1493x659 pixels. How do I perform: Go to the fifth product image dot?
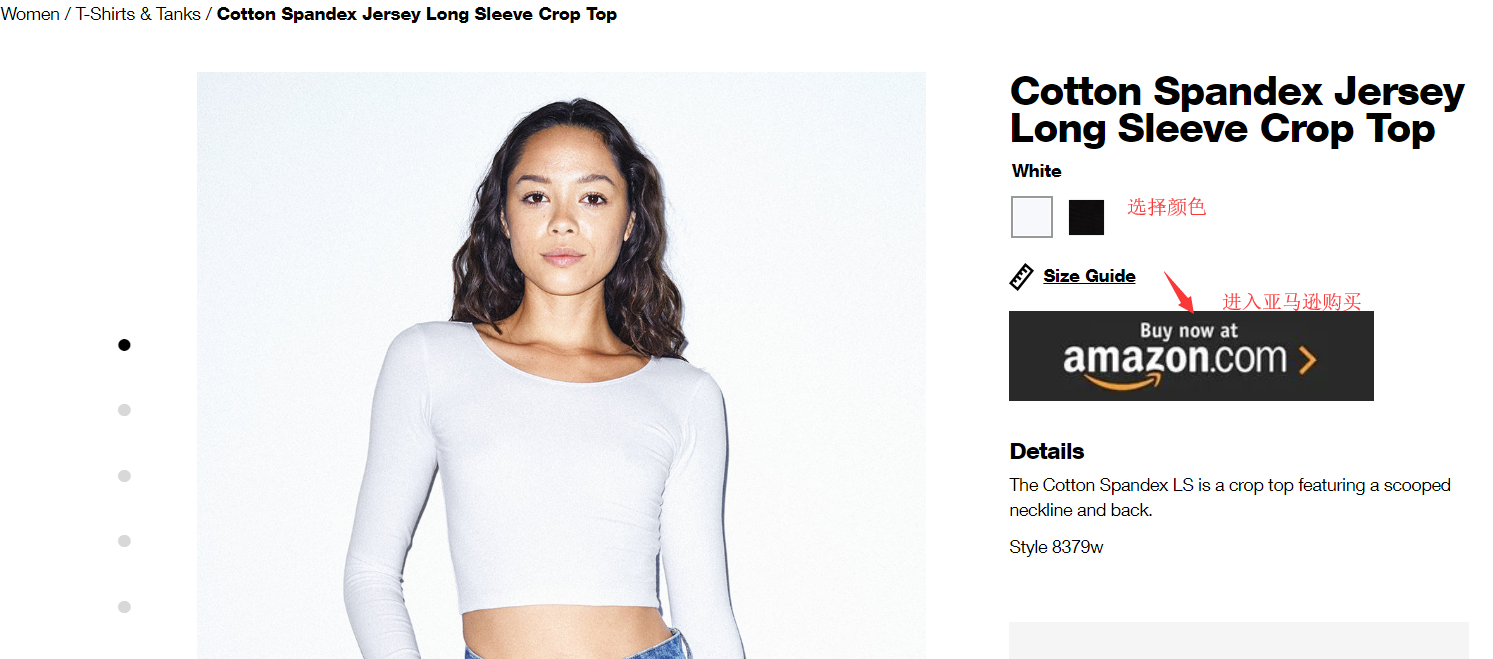click(x=124, y=607)
